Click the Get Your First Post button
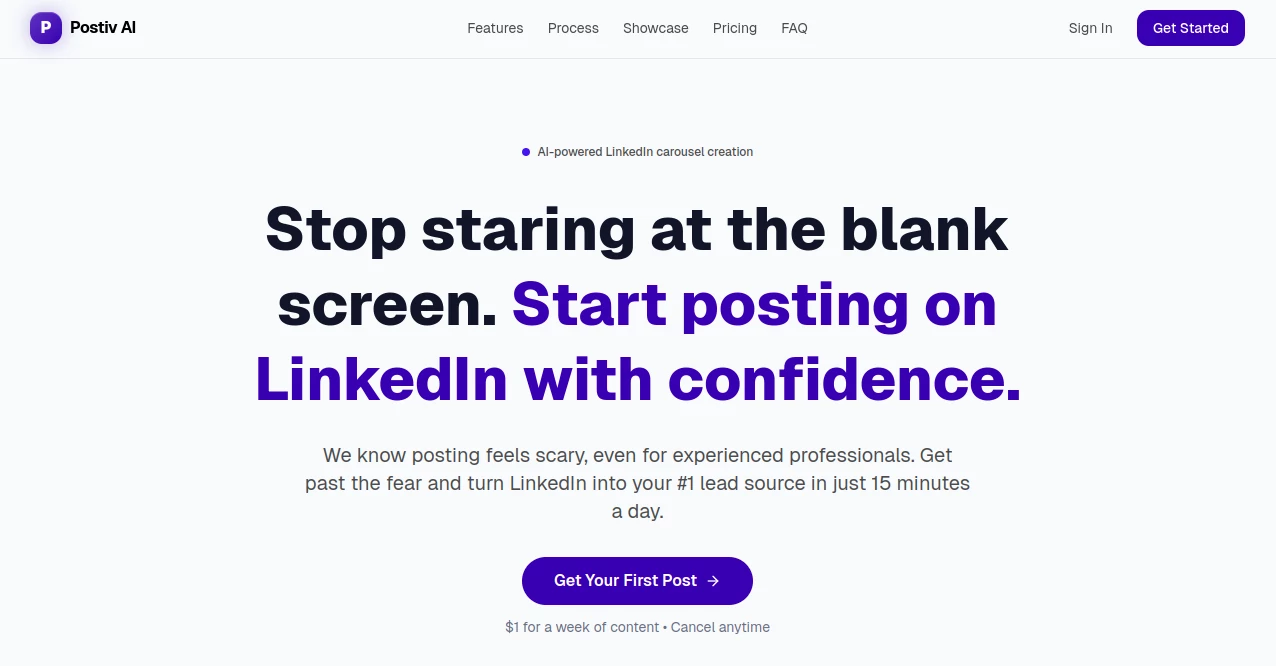Screen dimensions: 1276x666 [x=637, y=580]
